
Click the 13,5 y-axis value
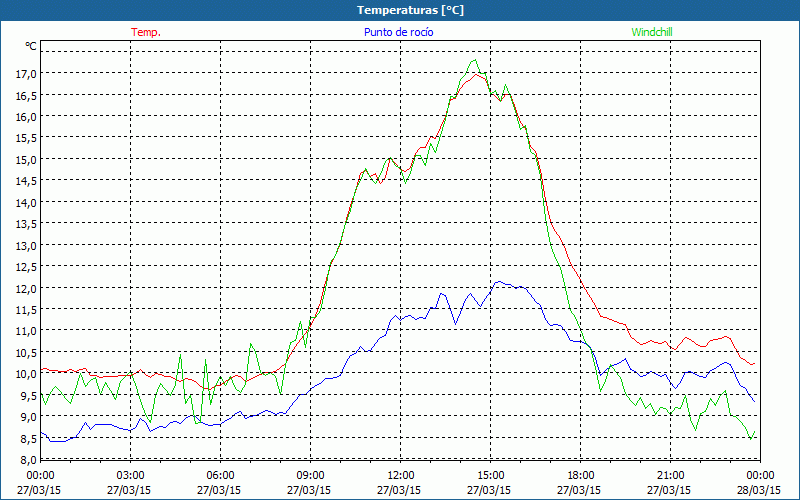point(27,223)
